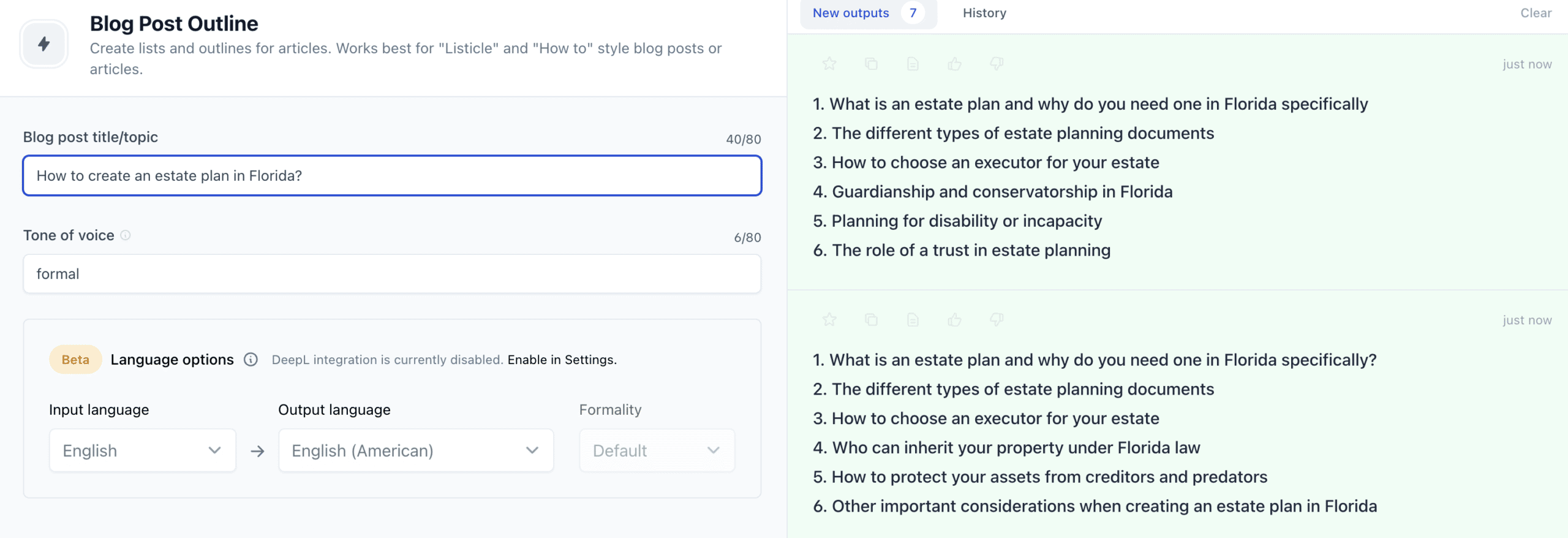
Task: Click the info icon beside Tone of voice
Action: pyautogui.click(x=126, y=235)
